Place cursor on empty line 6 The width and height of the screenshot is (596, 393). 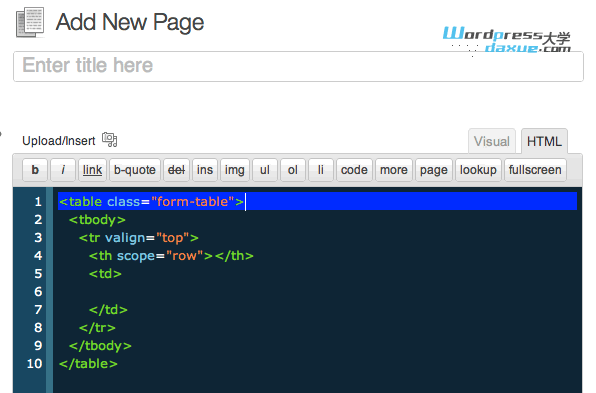[x=317, y=292]
